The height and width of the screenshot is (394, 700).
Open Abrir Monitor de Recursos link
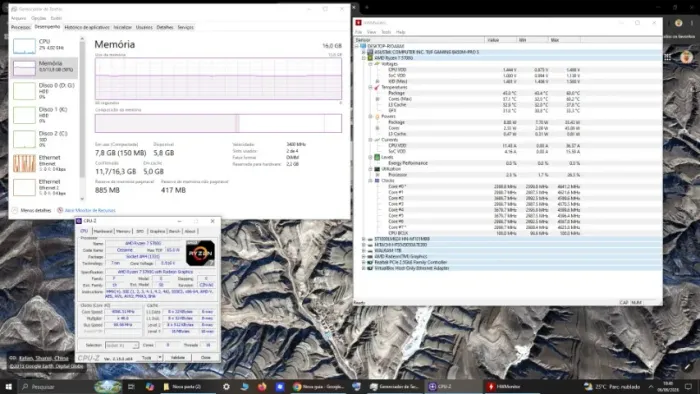tap(90, 210)
